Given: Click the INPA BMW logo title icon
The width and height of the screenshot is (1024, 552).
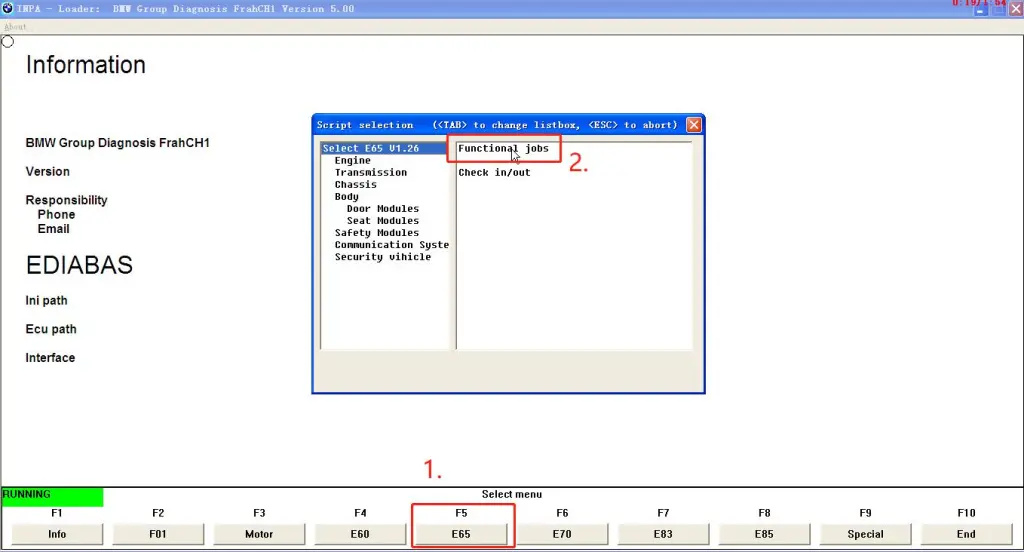Looking at the screenshot, I should click(7, 8).
